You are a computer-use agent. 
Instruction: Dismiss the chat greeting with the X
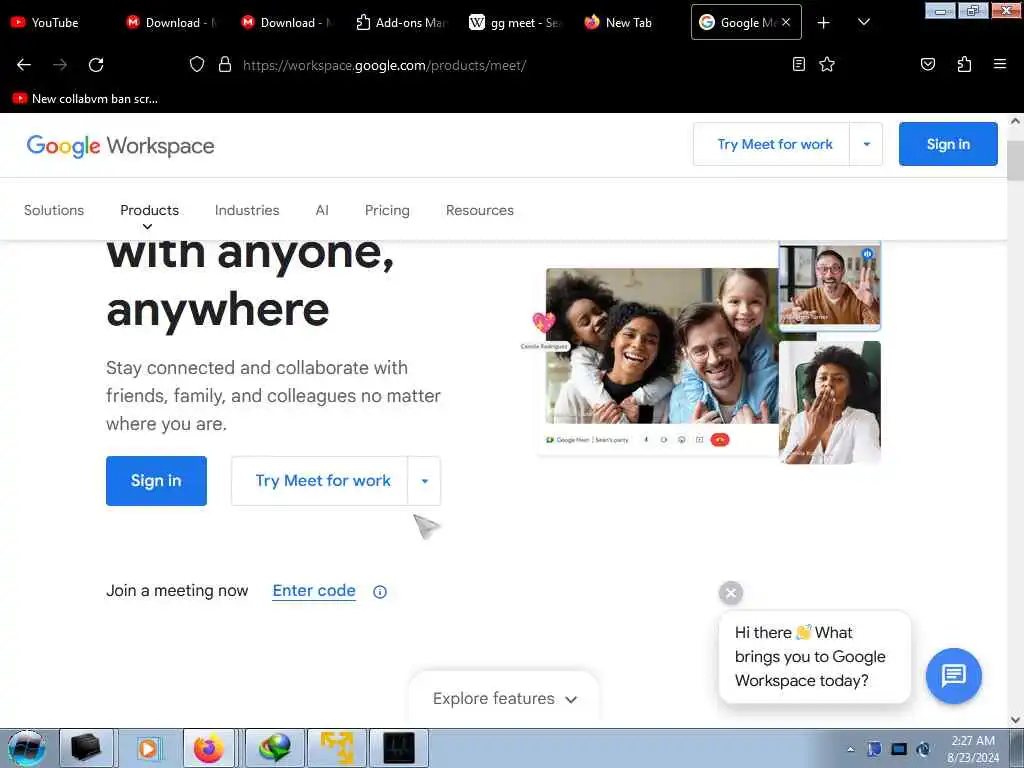731,593
